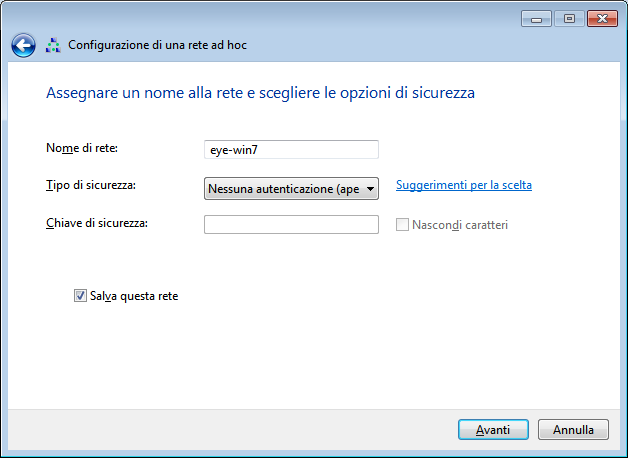The width and height of the screenshot is (628, 458).
Task: Maximize the wizard window
Action: pyautogui.click(x=569, y=19)
